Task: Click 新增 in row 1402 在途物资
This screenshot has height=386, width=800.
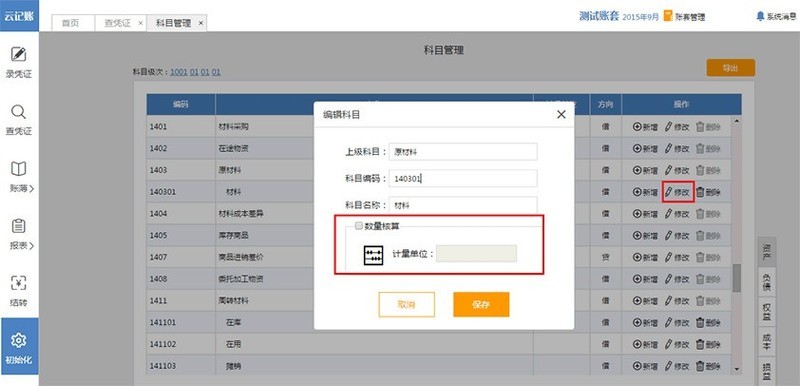Action: (x=645, y=148)
